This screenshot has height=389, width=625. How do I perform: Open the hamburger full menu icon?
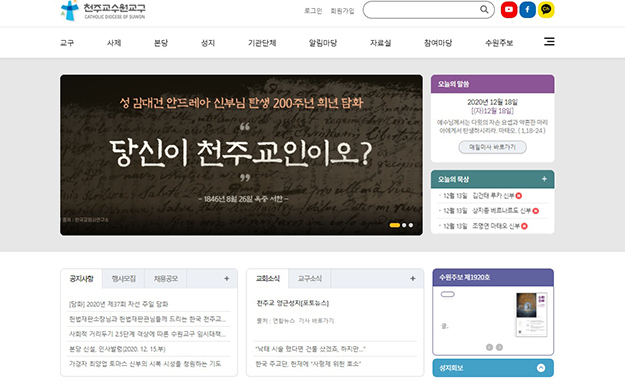(549, 41)
